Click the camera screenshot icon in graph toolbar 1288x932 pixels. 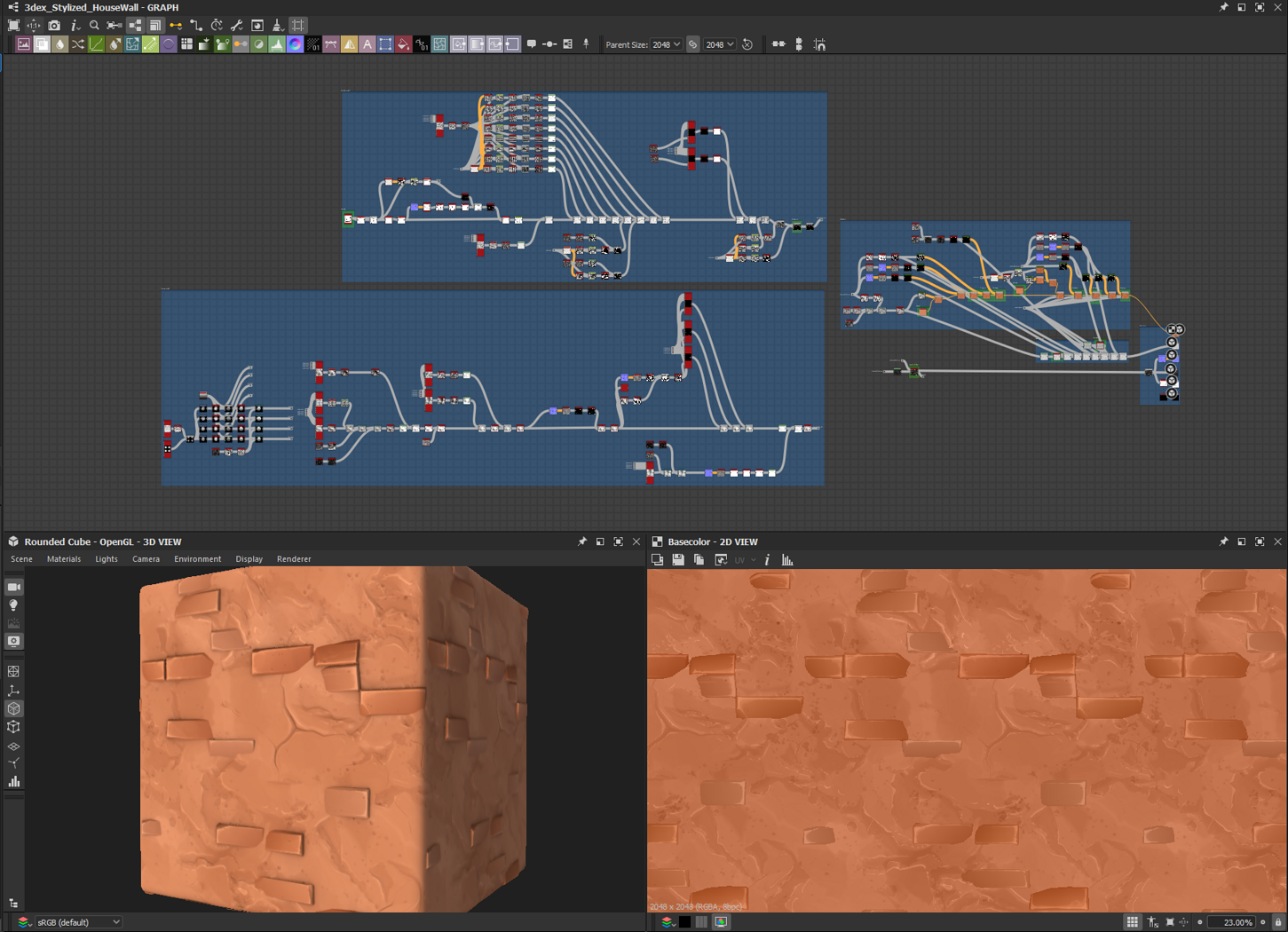54,26
